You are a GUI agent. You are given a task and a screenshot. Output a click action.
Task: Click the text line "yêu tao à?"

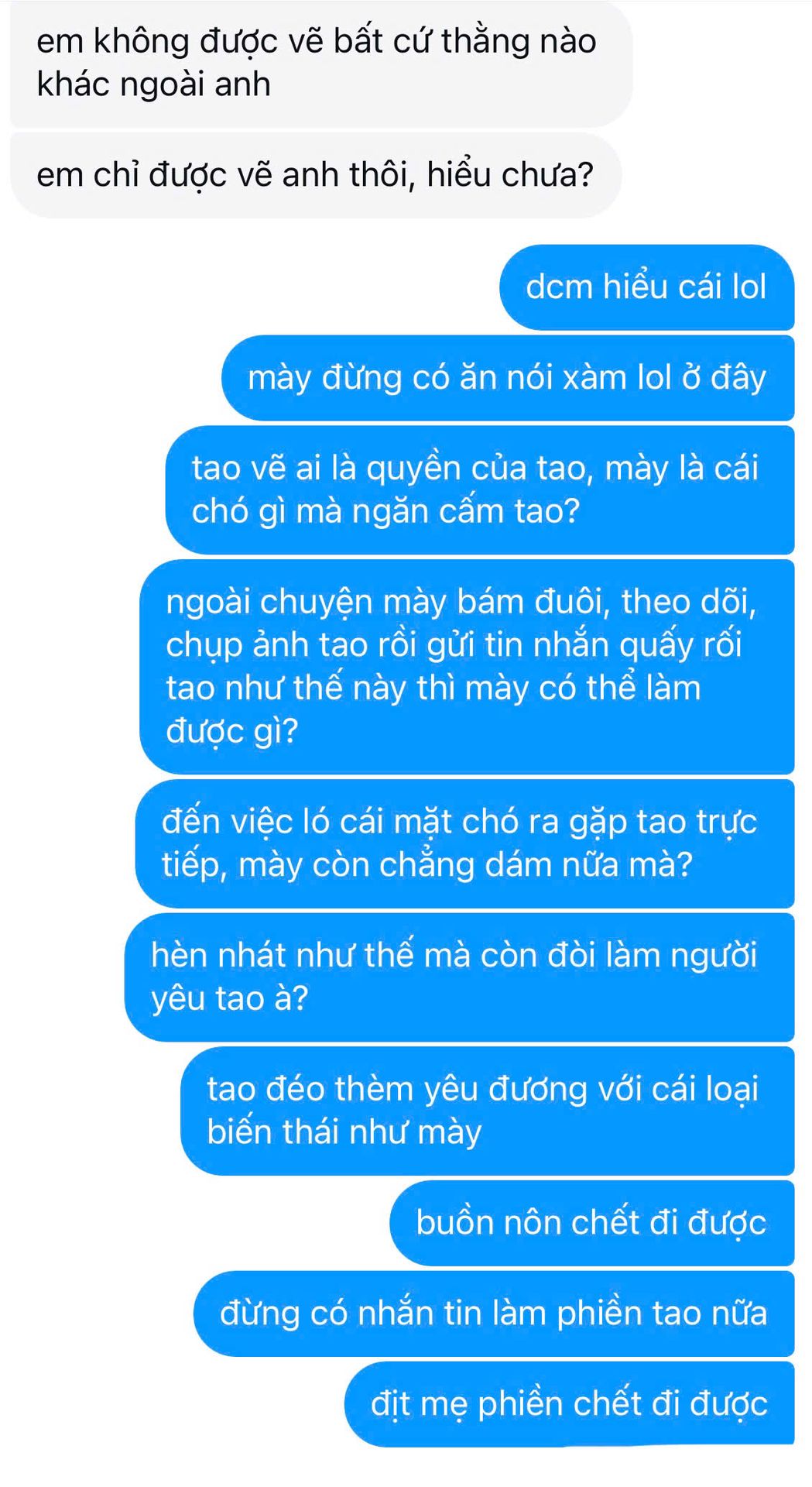point(230,999)
